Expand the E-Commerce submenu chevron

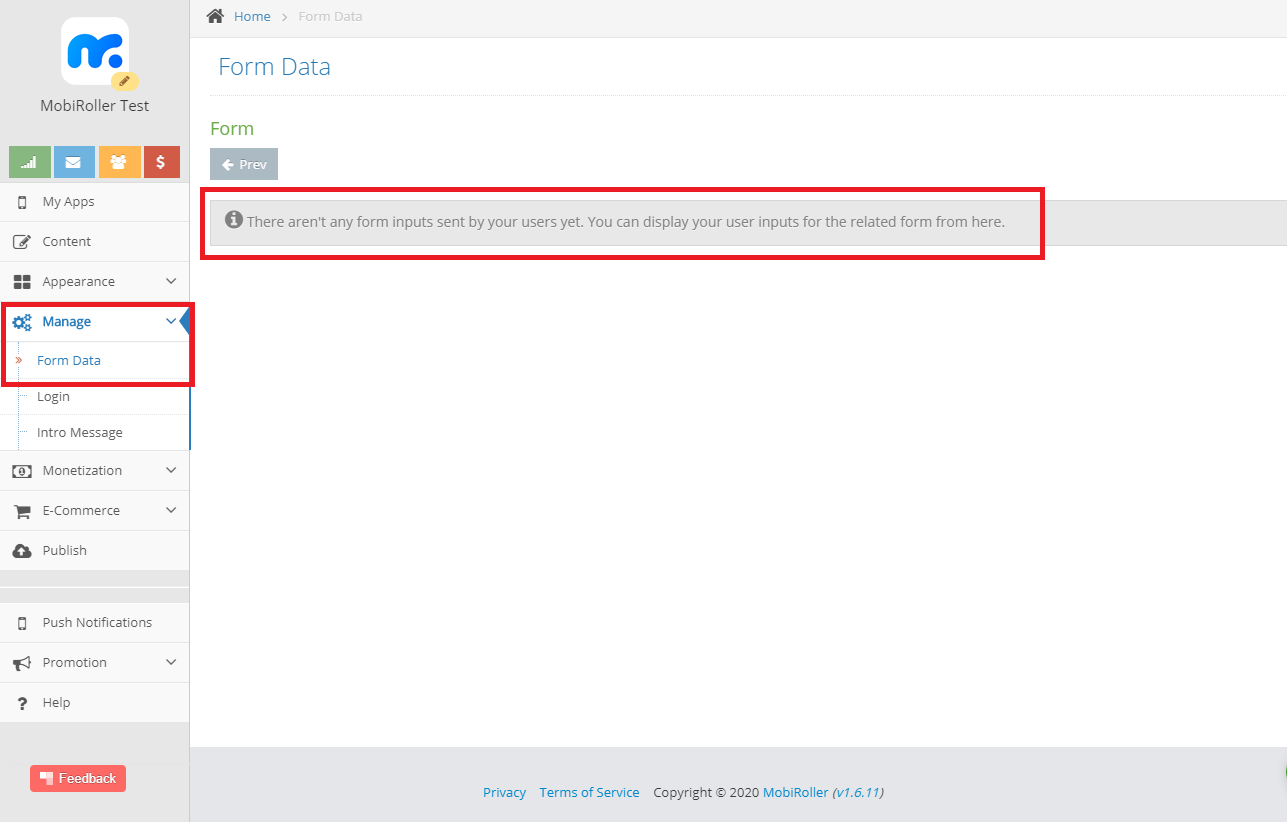click(171, 511)
